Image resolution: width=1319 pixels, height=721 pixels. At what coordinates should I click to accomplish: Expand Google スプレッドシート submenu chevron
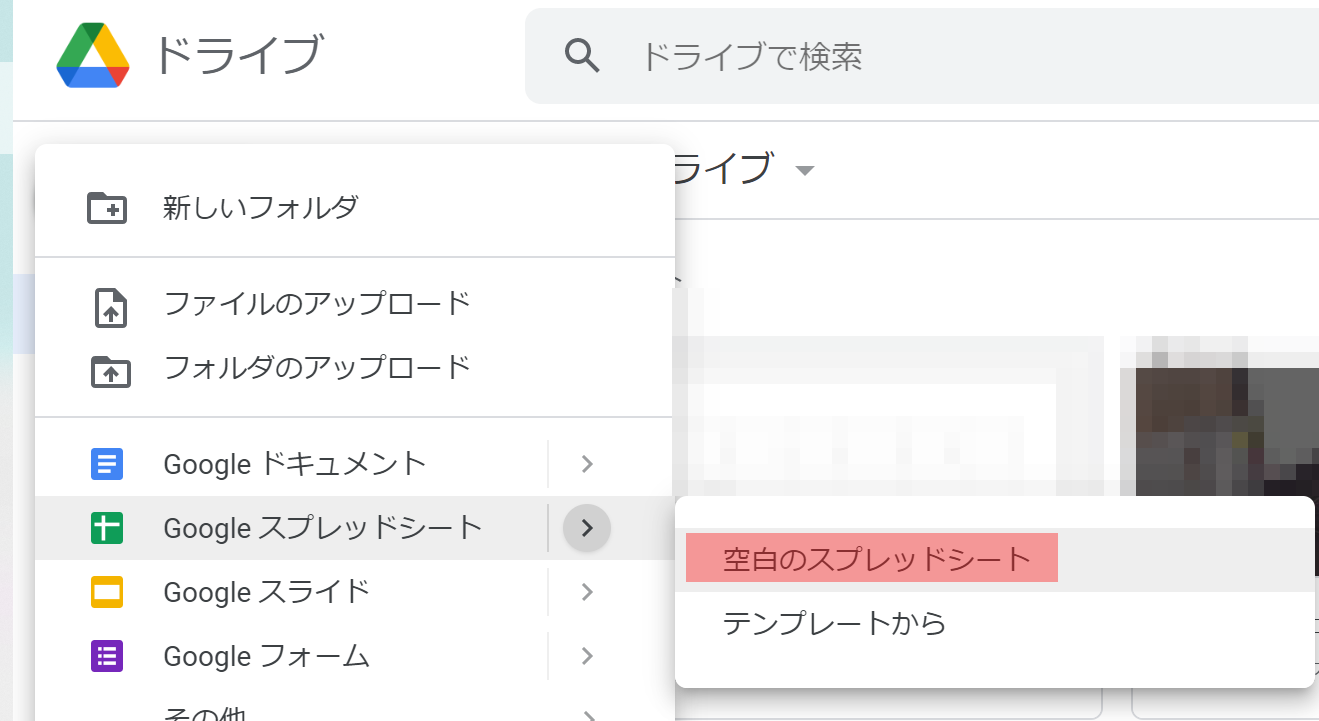click(x=587, y=528)
